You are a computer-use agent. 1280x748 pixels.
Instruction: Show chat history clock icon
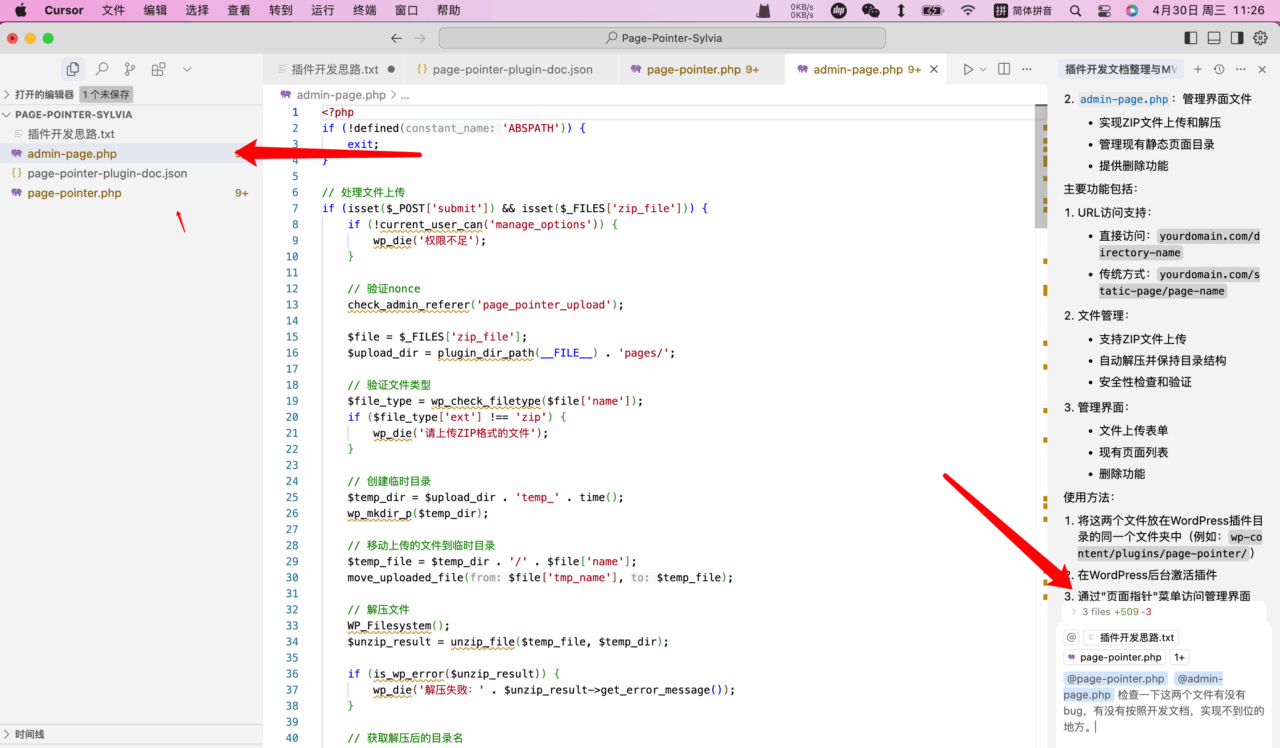(x=1219, y=69)
